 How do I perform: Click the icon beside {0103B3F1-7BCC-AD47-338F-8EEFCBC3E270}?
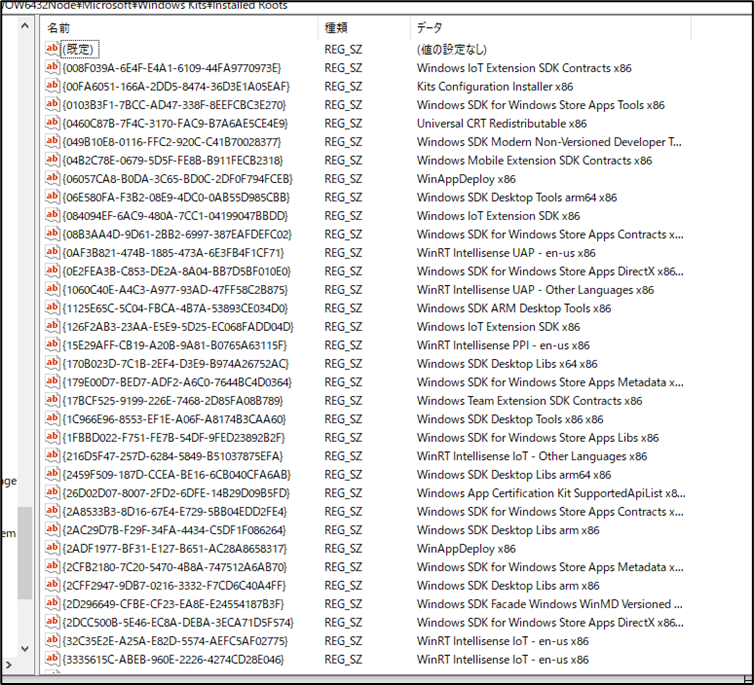pos(52,104)
